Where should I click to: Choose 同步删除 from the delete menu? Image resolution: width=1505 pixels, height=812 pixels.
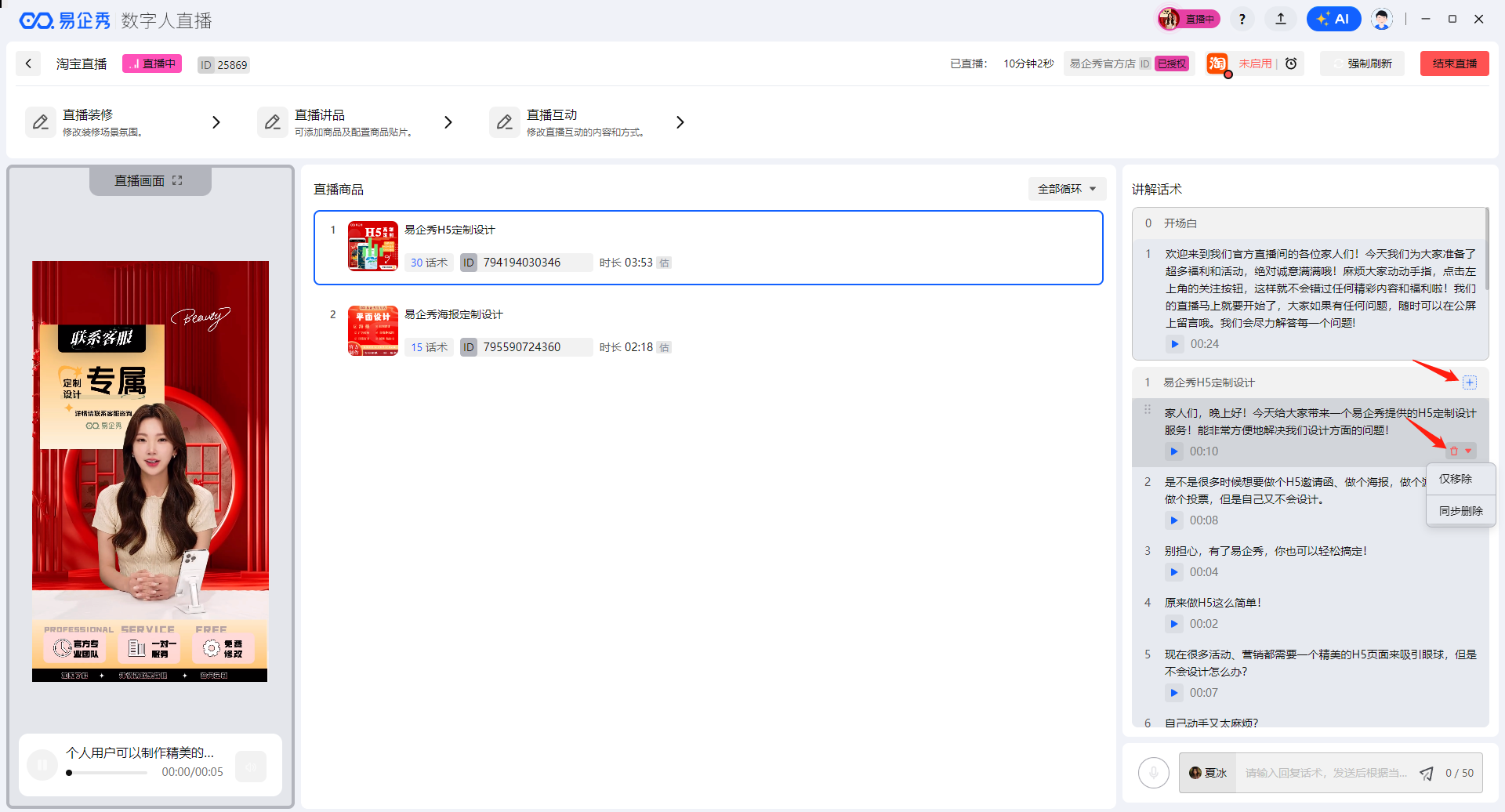[x=1461, y=511]
